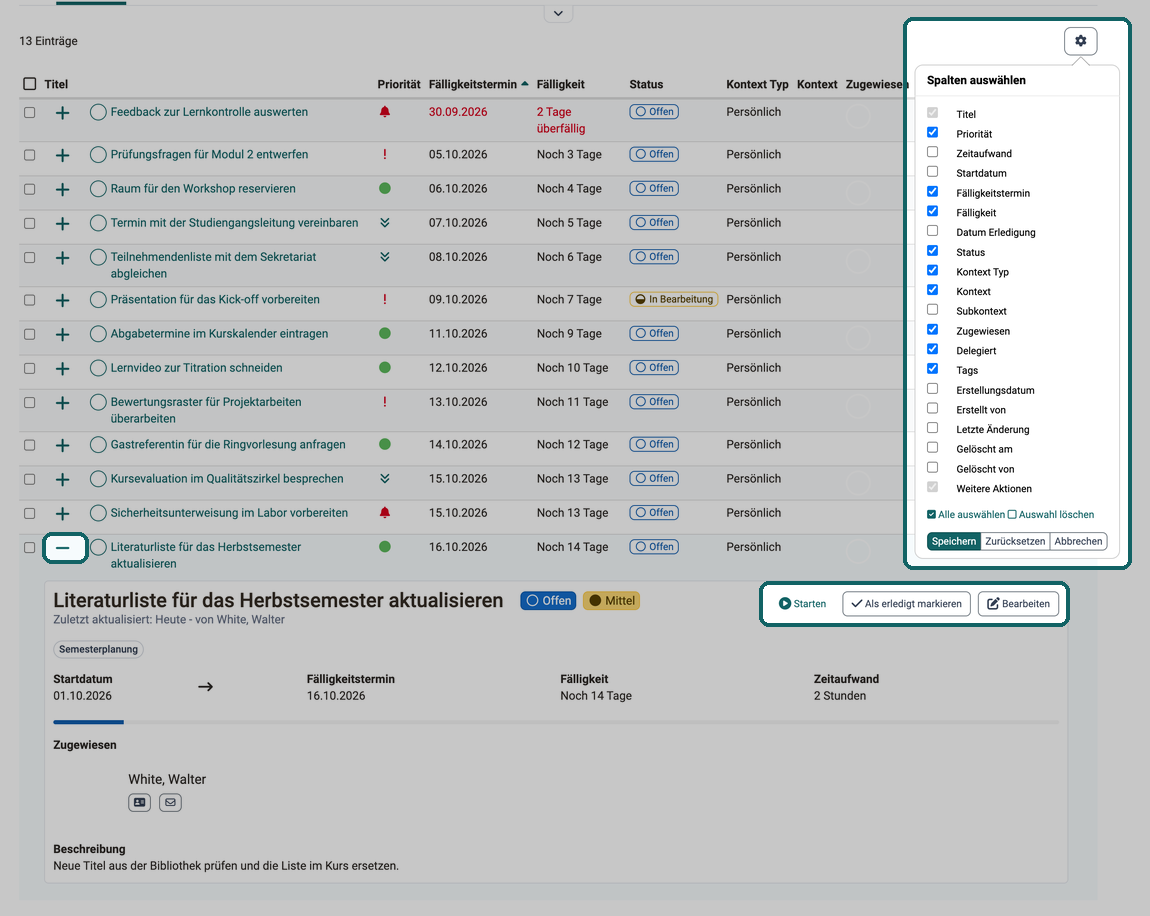Screen dimensions: 1150x916
Task: Click the completion circle for Gastreferentin für die Ringvorlesung anfragen
Action: [x=98, y=444]
